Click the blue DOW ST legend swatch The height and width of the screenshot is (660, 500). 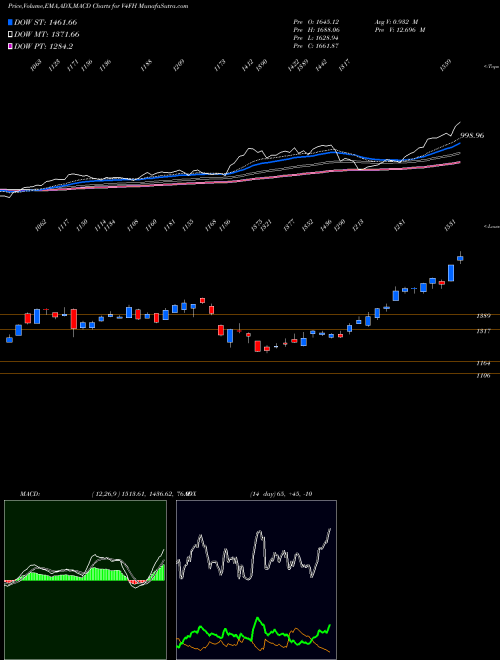click(10, 22)
